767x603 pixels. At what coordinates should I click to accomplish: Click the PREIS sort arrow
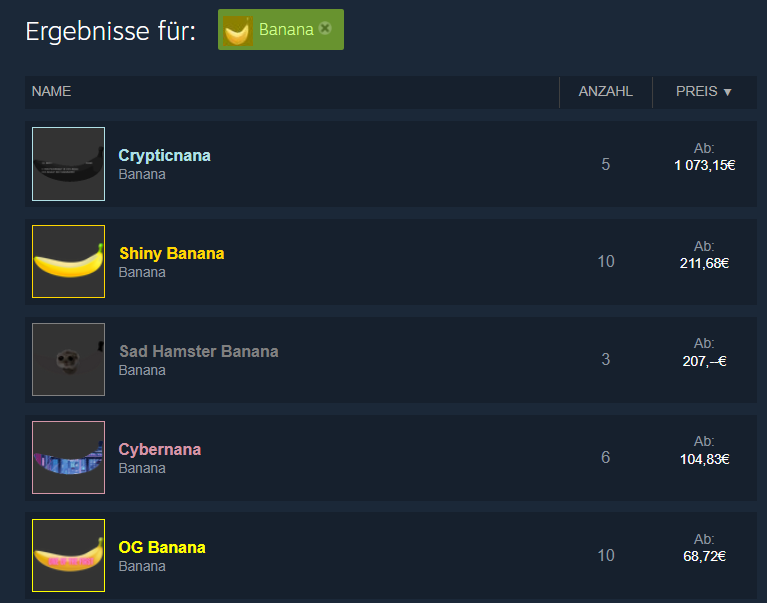coord(727,92)
